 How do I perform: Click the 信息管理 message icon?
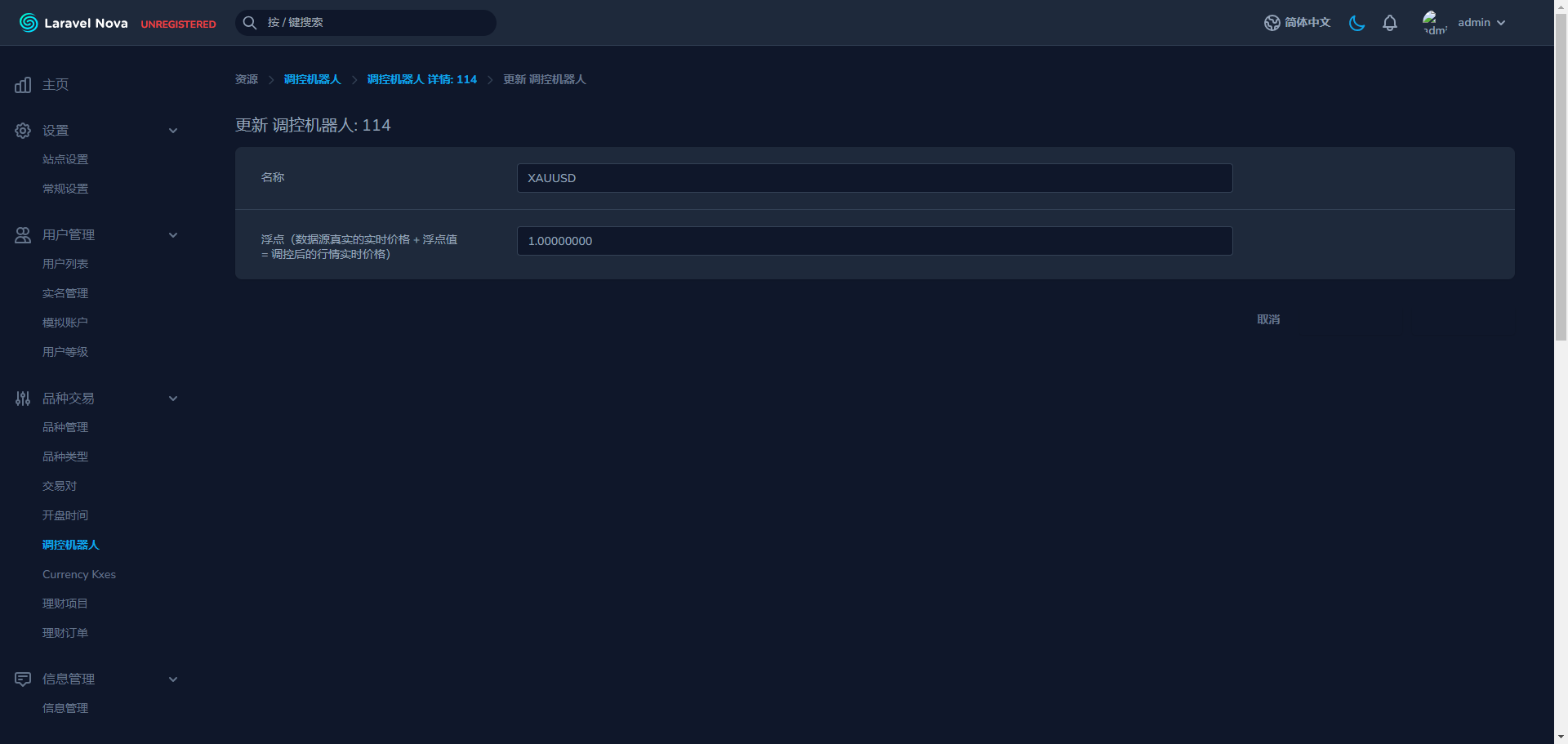pyautogui.click(x=23, y=679)
